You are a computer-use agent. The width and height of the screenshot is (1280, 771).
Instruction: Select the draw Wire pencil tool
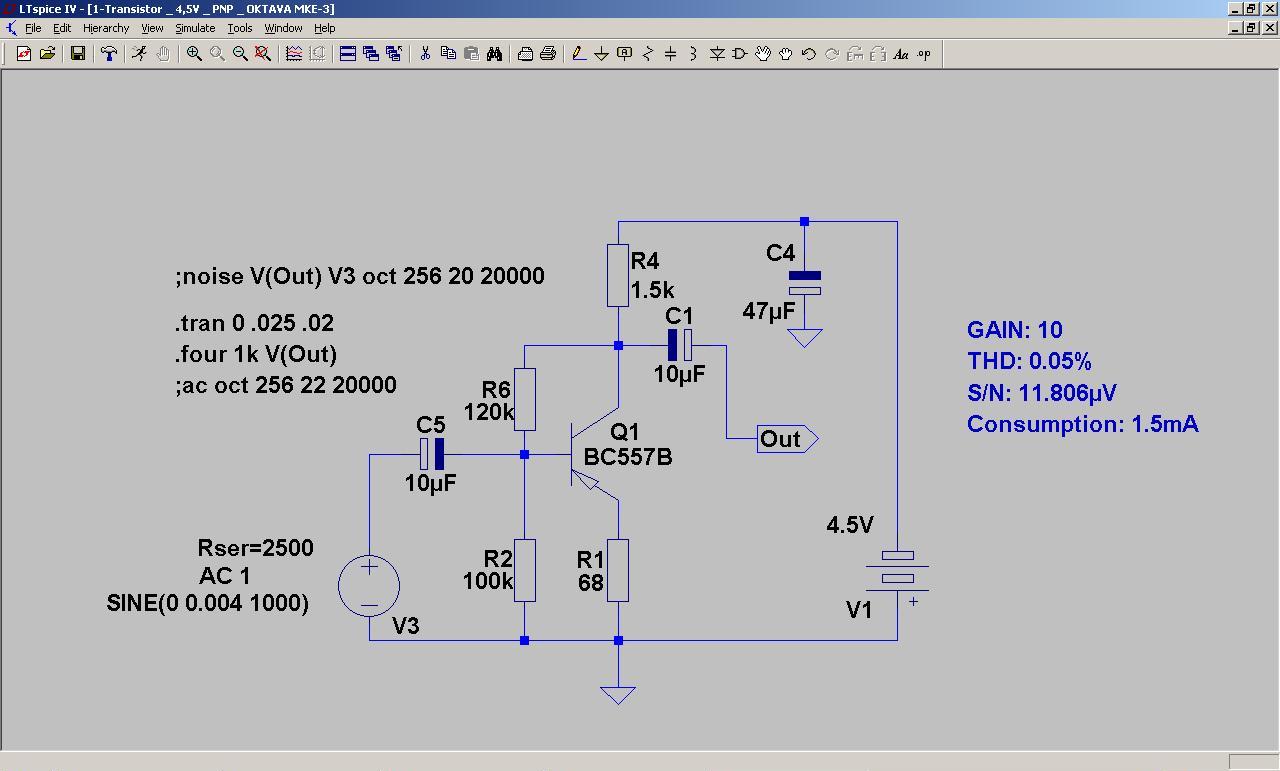(x=579, y=54)
